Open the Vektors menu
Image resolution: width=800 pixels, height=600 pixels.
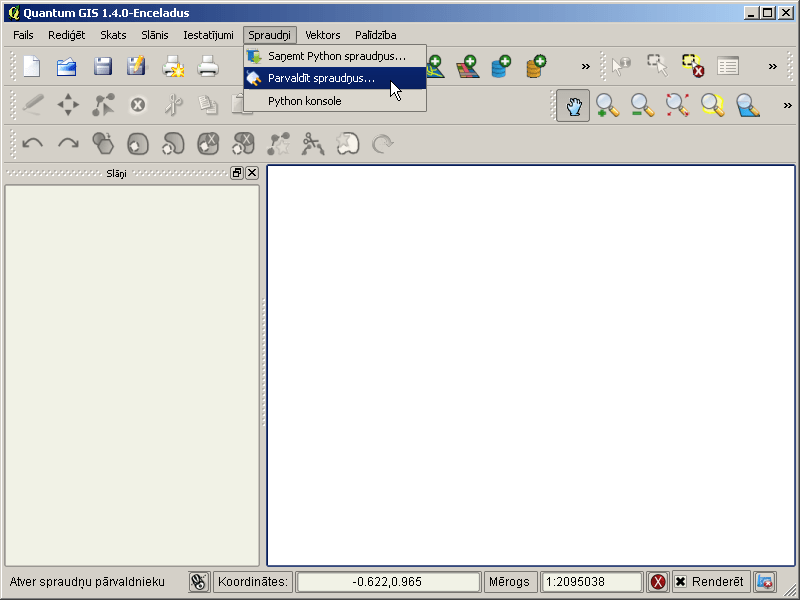[322, 35]
